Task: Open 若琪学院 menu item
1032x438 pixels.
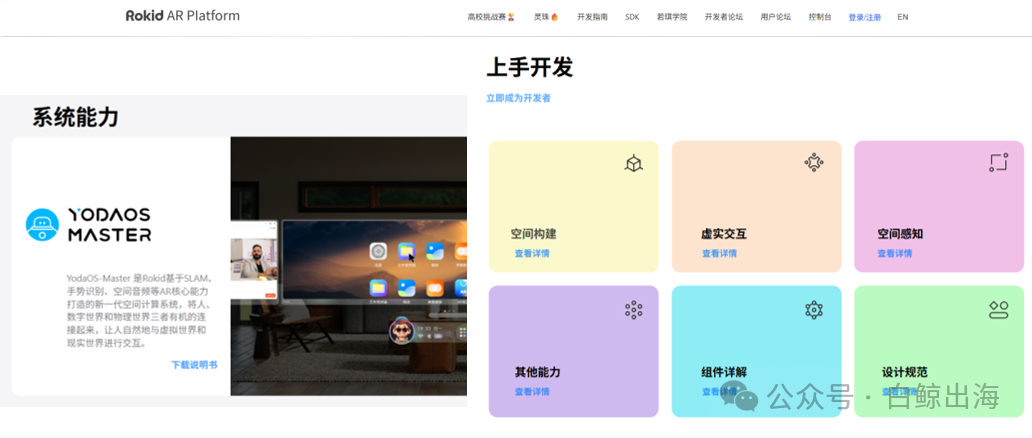Action: click(672, 17)
